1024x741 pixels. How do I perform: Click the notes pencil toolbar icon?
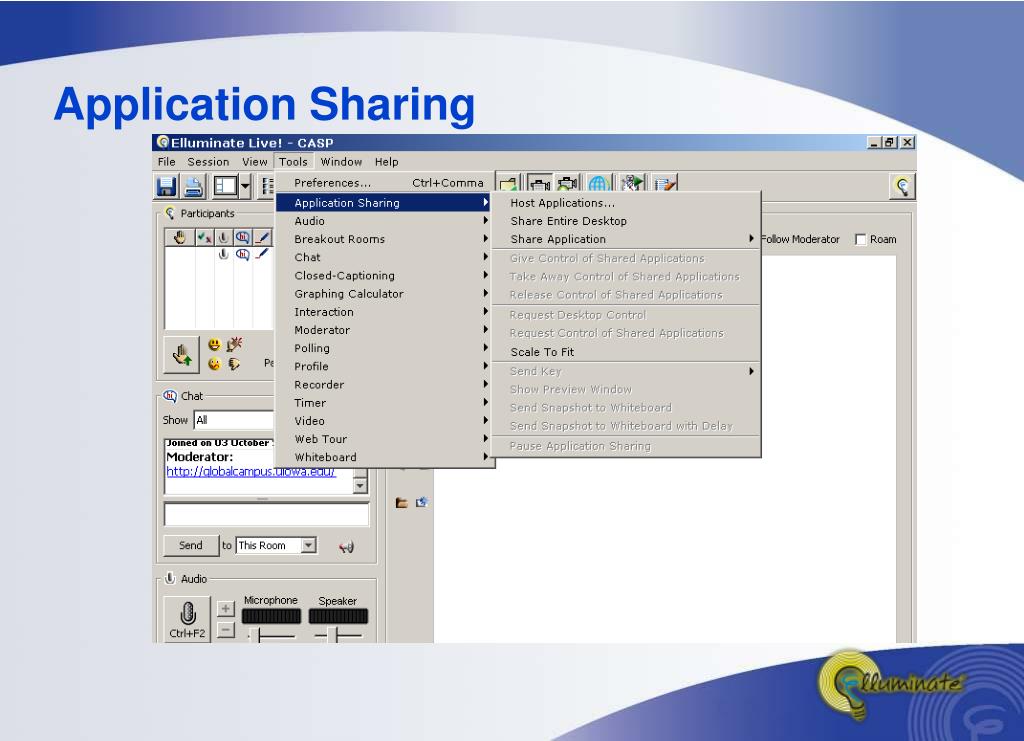pos(665,184)
